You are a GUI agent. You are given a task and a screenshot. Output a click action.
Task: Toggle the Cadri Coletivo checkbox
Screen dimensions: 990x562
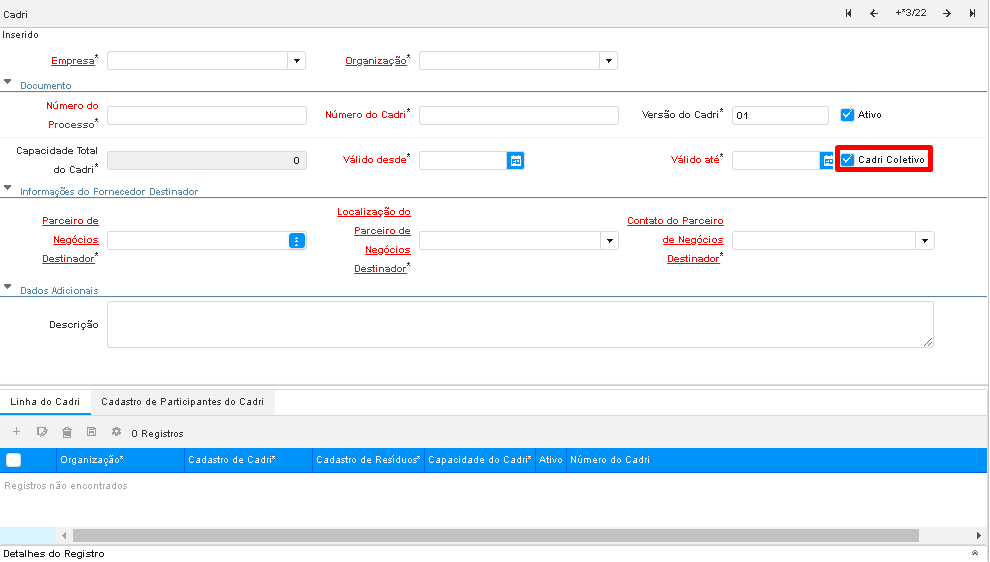847,160
